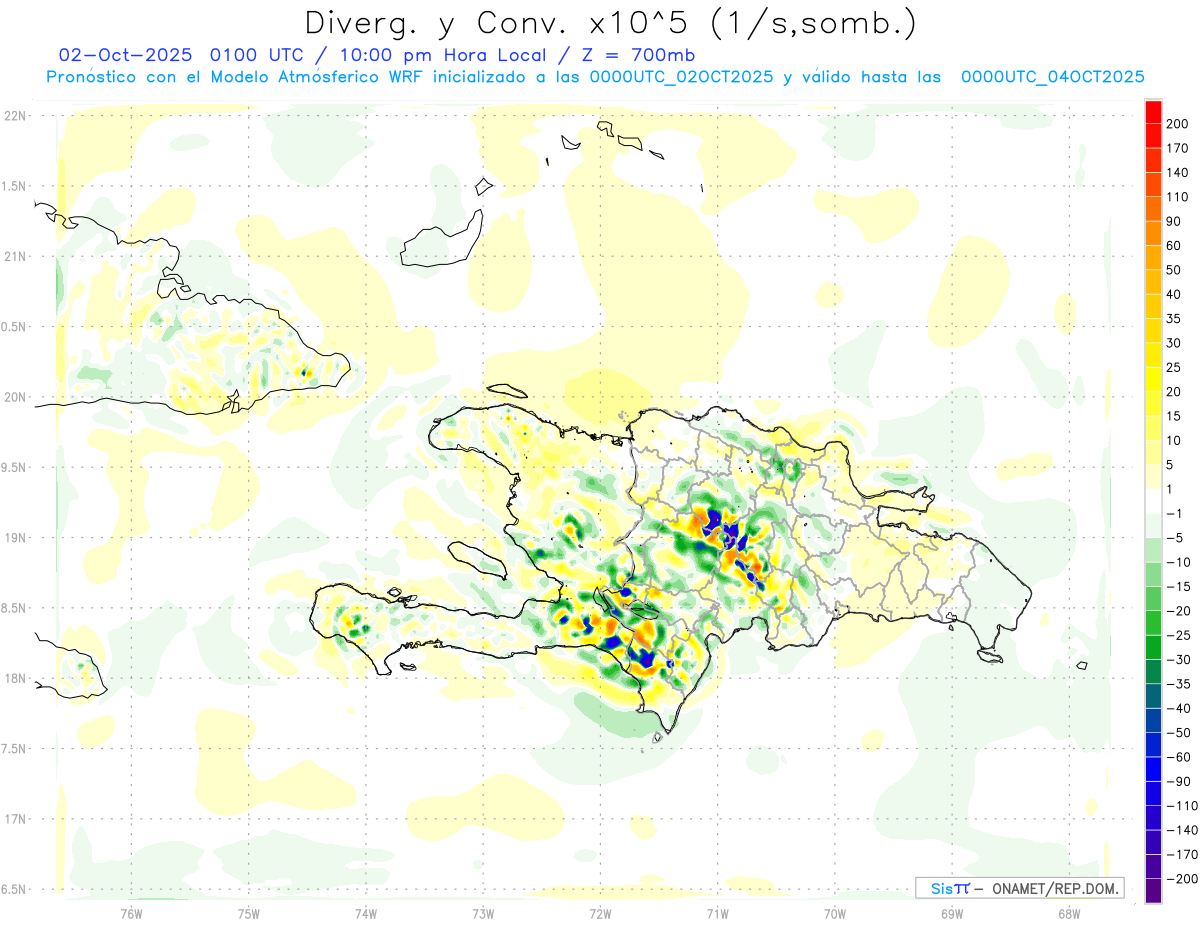The image size is (1200, 927).
Task: Click the "22N" latitude label
Action: coord(14,116)
